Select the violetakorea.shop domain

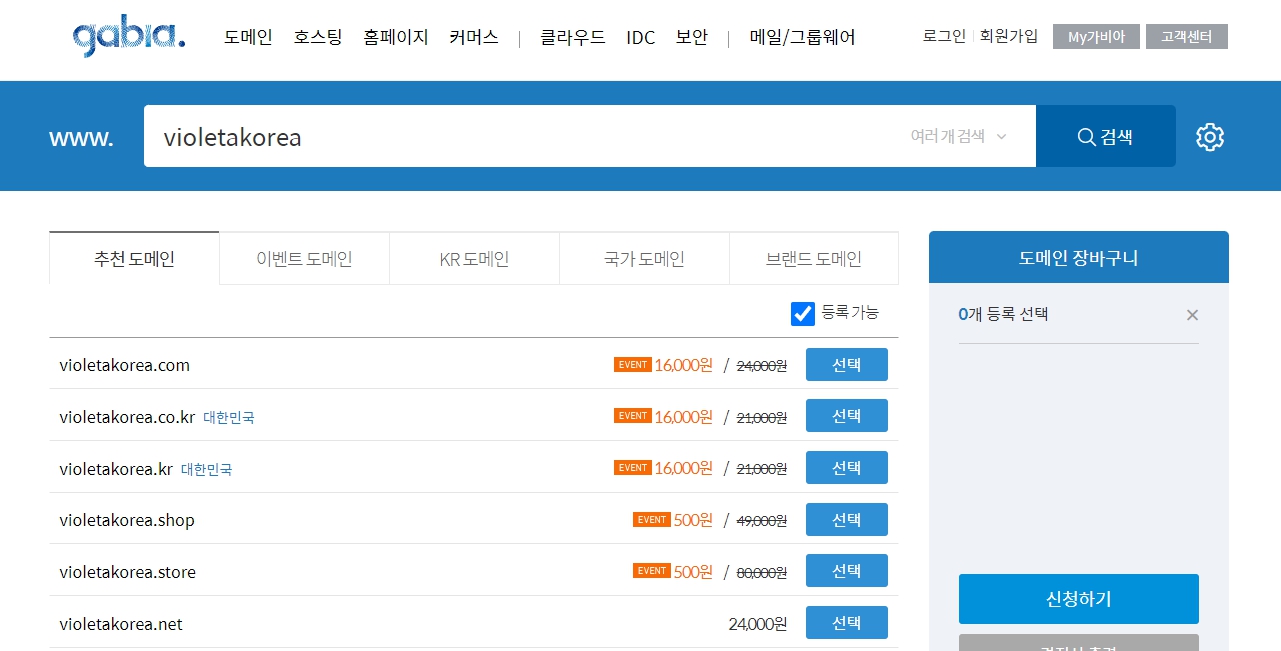pyautogui.click(x=847, y=520)
